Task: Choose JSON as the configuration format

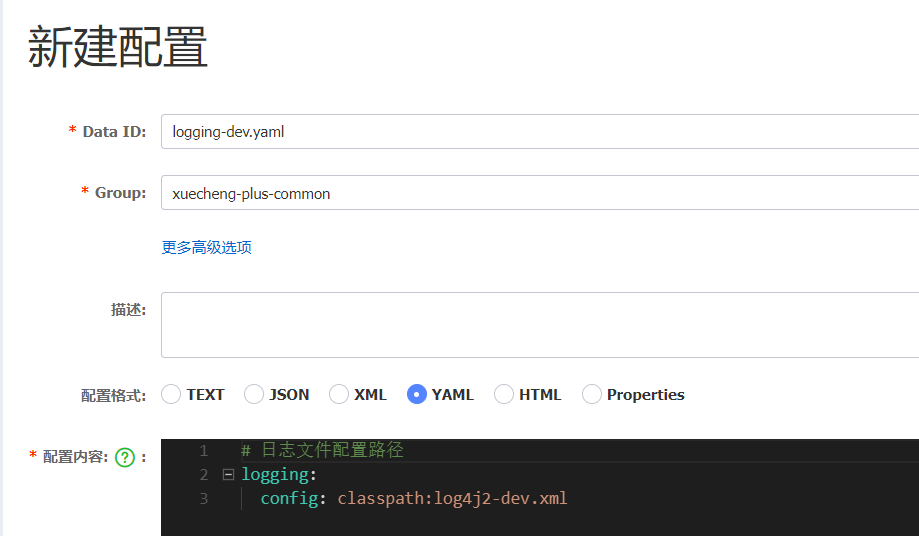Action: [254, 395]
